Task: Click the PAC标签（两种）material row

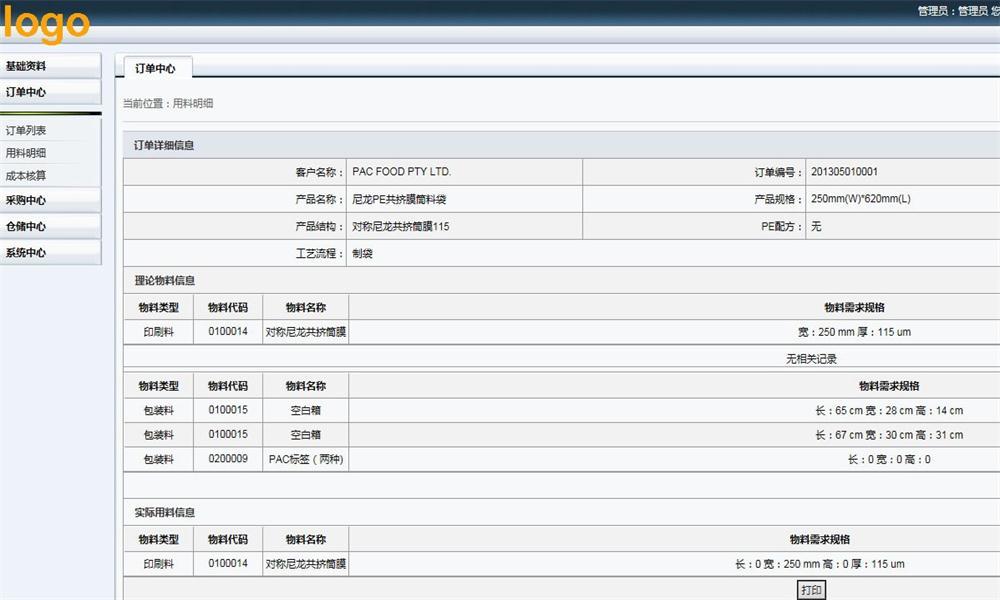Action: 306,460
